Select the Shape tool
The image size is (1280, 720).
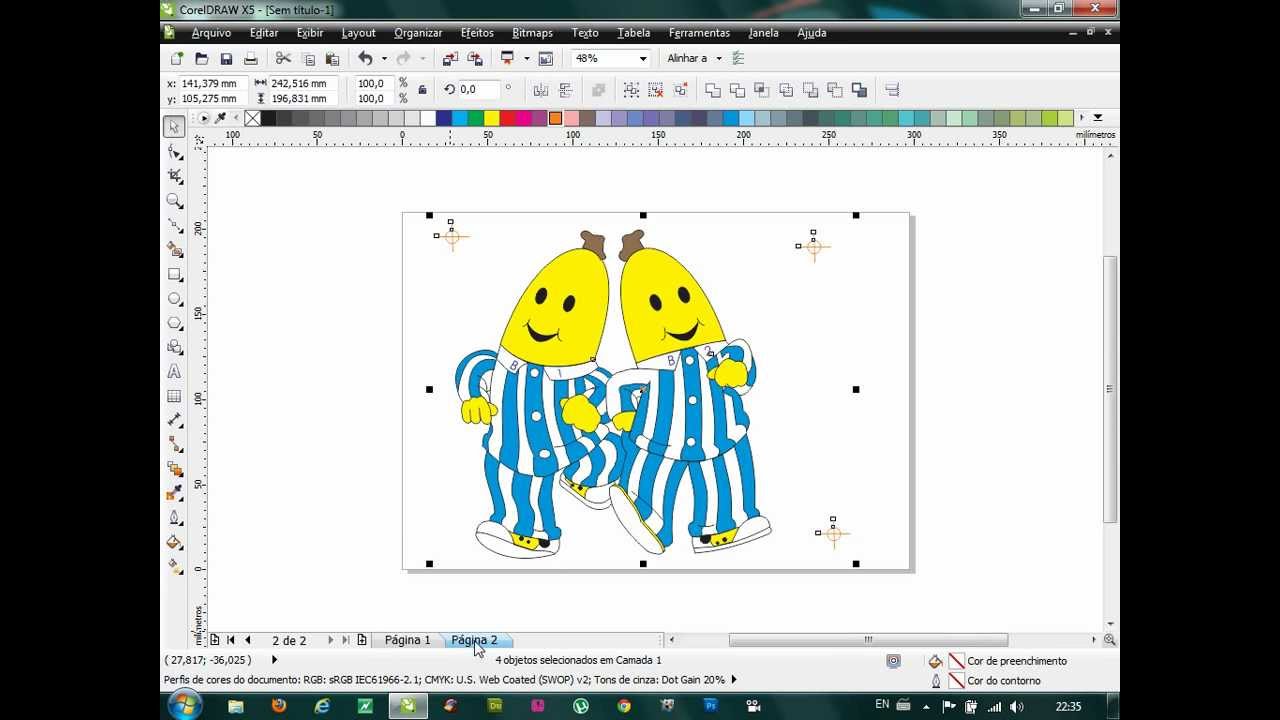coord(174,152)
